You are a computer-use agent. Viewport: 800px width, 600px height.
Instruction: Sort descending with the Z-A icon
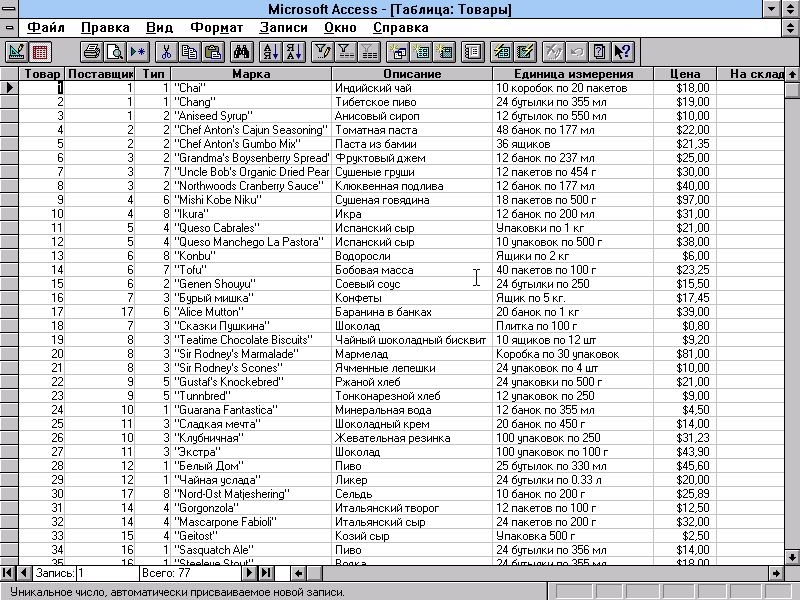pyautogui.click(x=292, y=51)
